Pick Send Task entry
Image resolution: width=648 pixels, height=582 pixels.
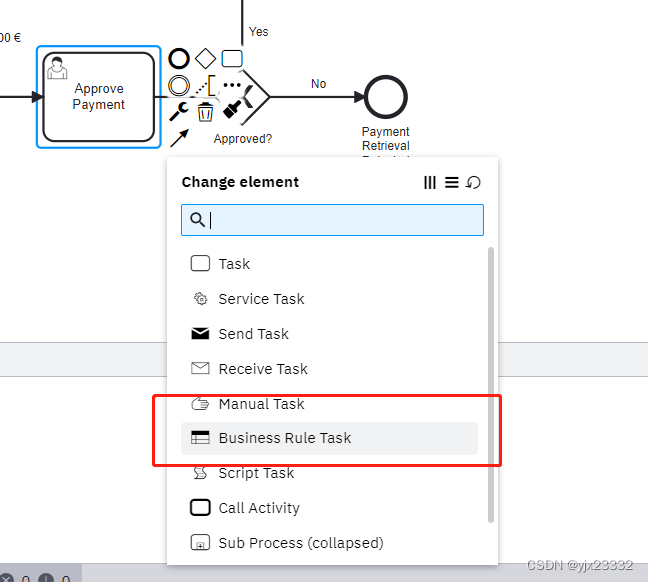tap(253, 334)
